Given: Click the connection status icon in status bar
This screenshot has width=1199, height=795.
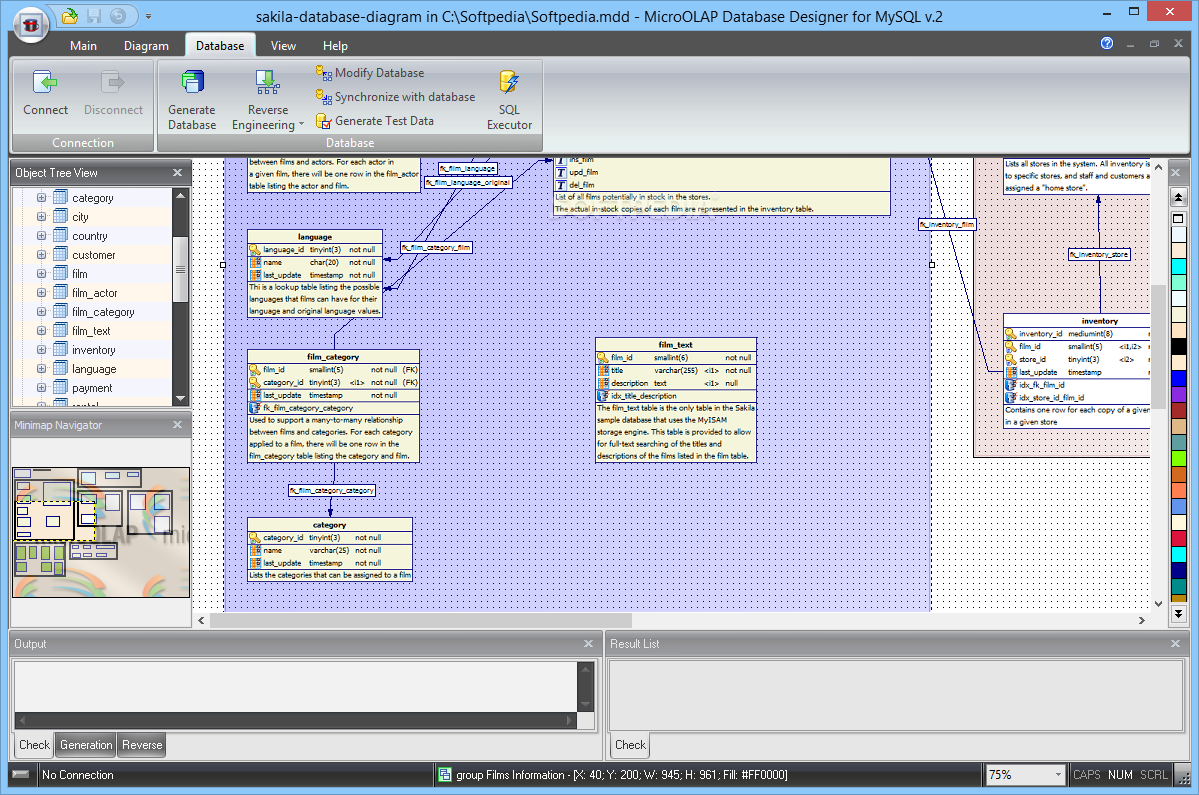Looking at the screenshot, I should [x=21, y=774].
